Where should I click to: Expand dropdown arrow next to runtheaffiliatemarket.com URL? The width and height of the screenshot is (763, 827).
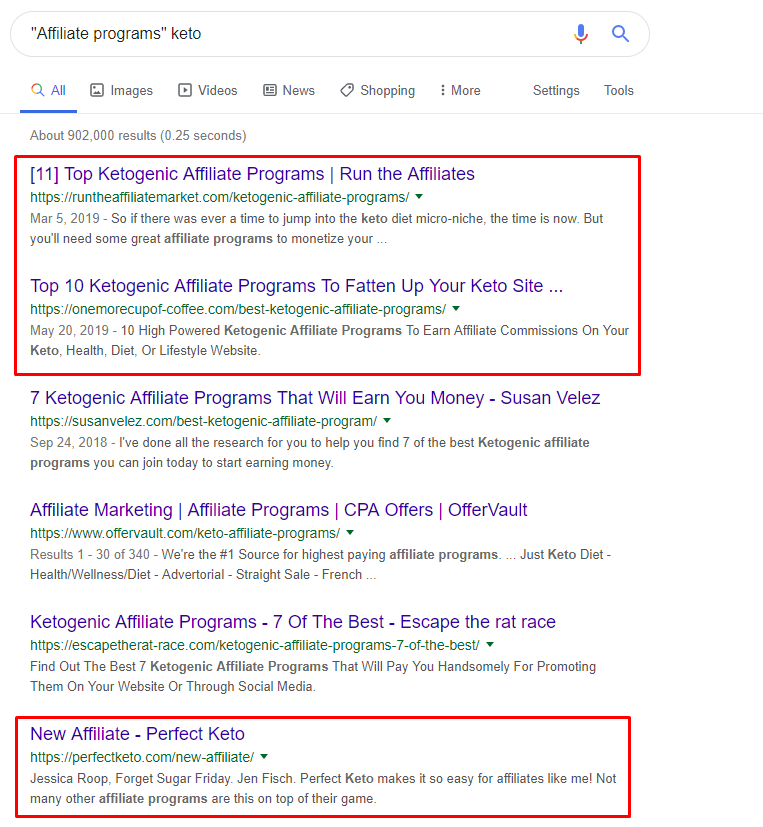pyautogui.click(x=419, y=197)
